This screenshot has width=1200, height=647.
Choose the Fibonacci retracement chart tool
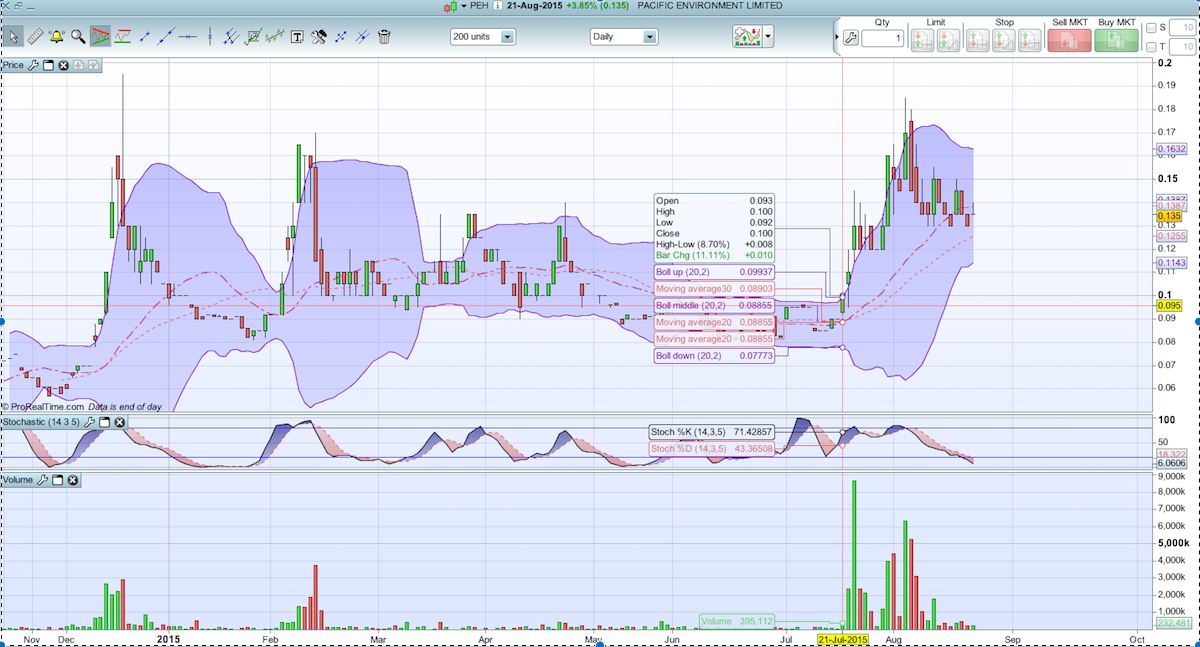(x=253, y=37)
